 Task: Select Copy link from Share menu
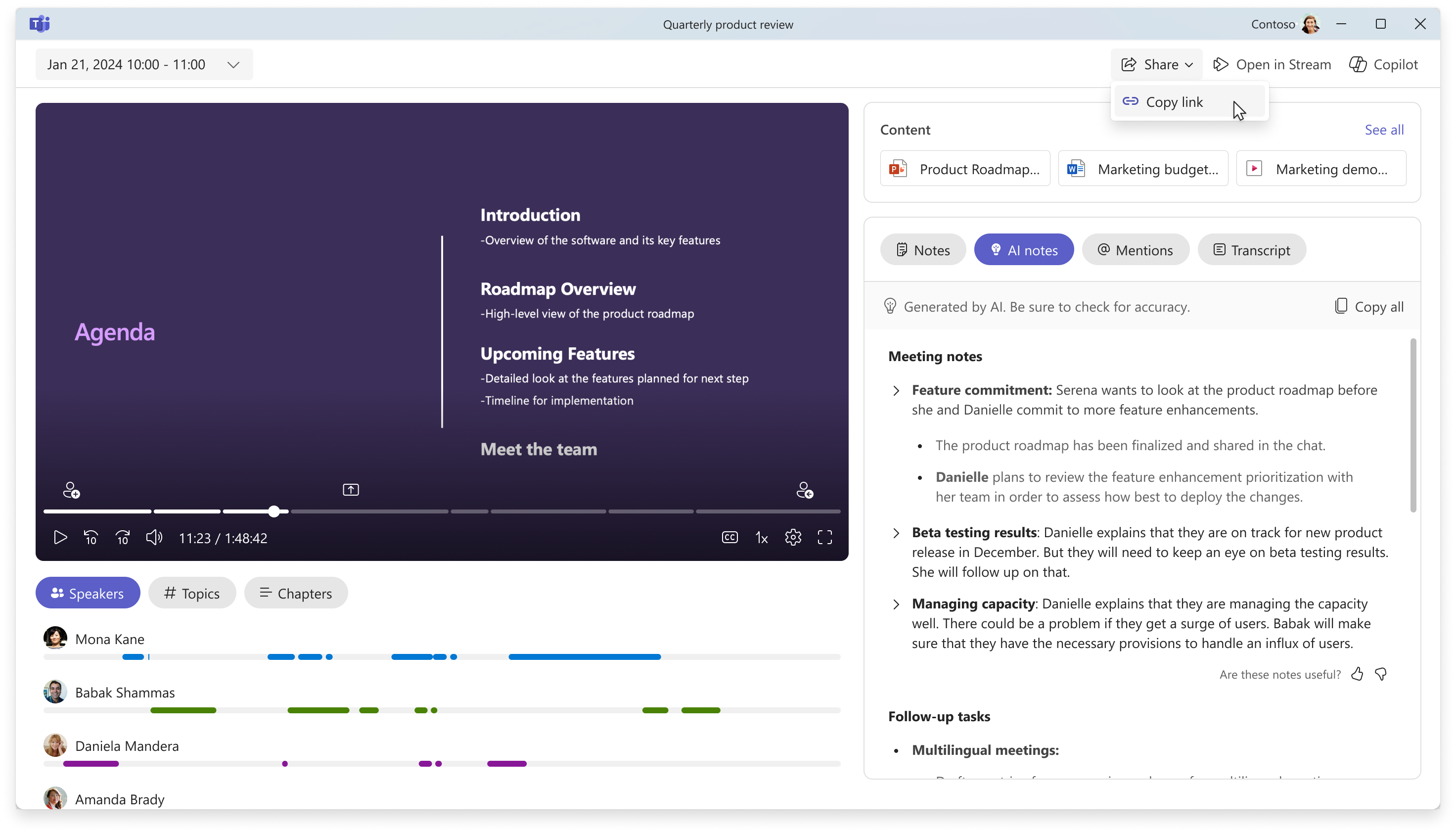[1189, 102]
